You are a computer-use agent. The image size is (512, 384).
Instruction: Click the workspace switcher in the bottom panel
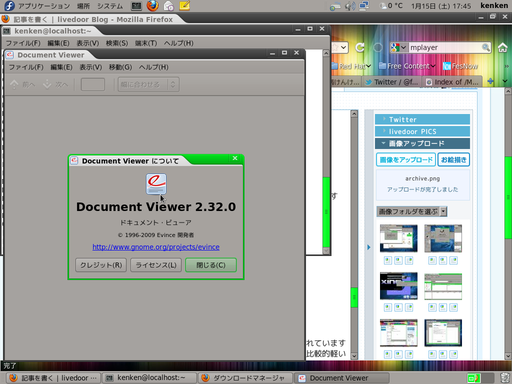[480, 378]
